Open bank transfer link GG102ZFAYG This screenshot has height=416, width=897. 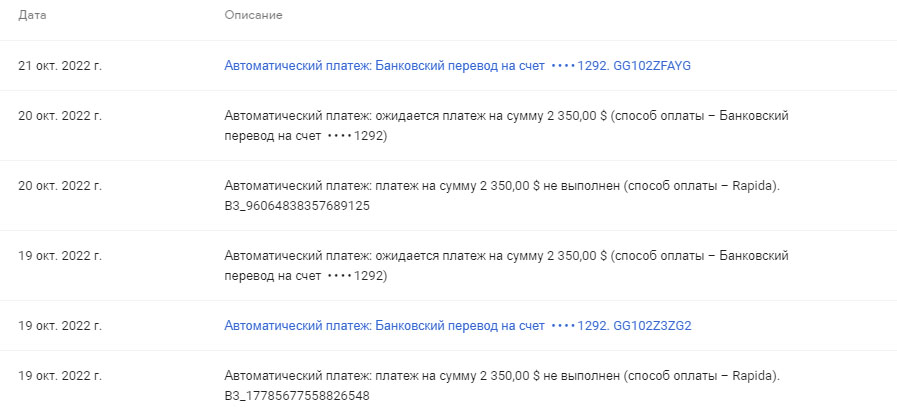coord(458,66)
